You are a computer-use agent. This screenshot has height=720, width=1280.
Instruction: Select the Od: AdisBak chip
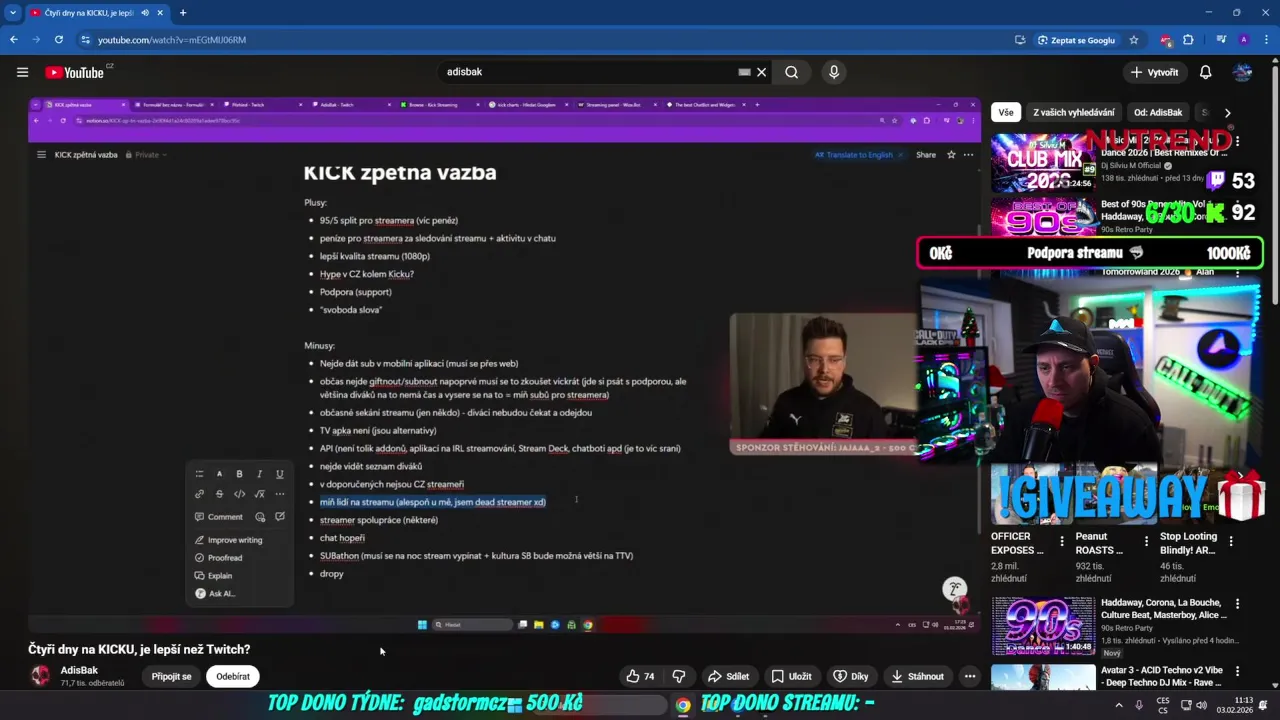click(x=1158, y=113)
